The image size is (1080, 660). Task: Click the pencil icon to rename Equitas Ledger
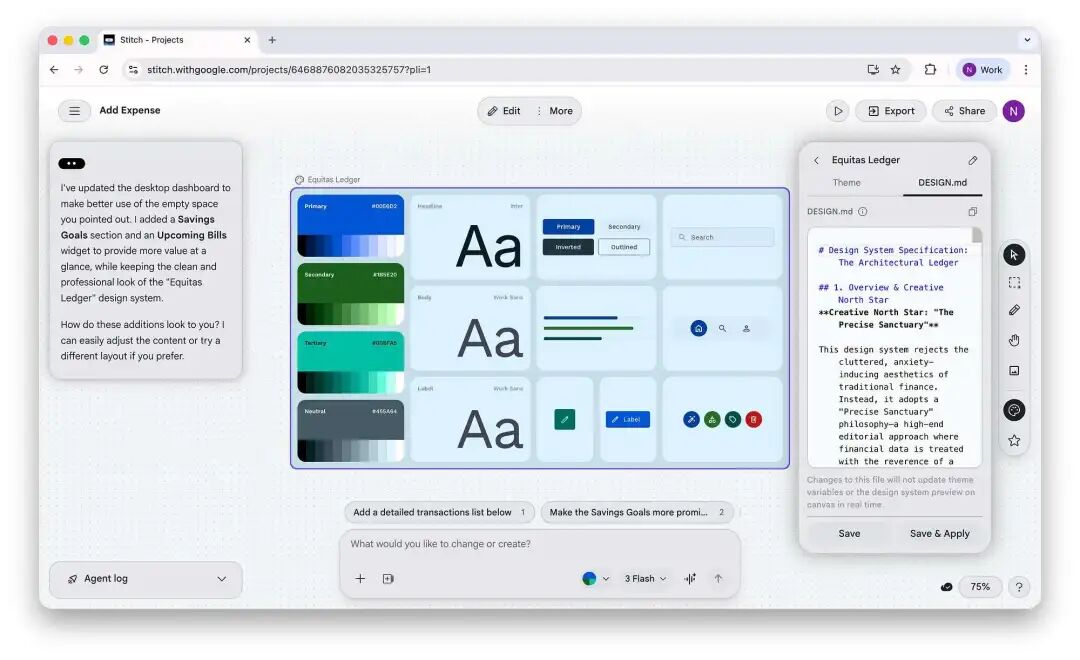[x=973, y=160]
